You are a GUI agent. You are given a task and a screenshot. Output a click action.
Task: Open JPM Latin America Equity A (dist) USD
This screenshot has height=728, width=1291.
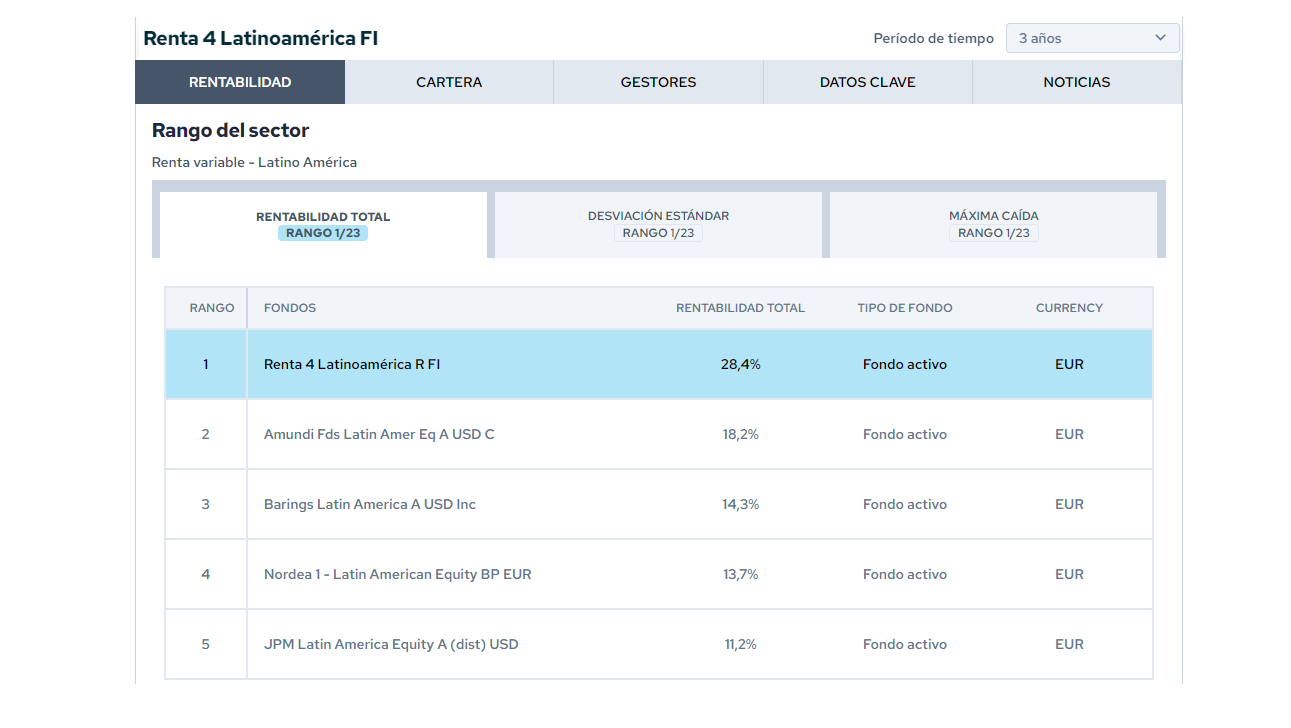pos(391,644)
